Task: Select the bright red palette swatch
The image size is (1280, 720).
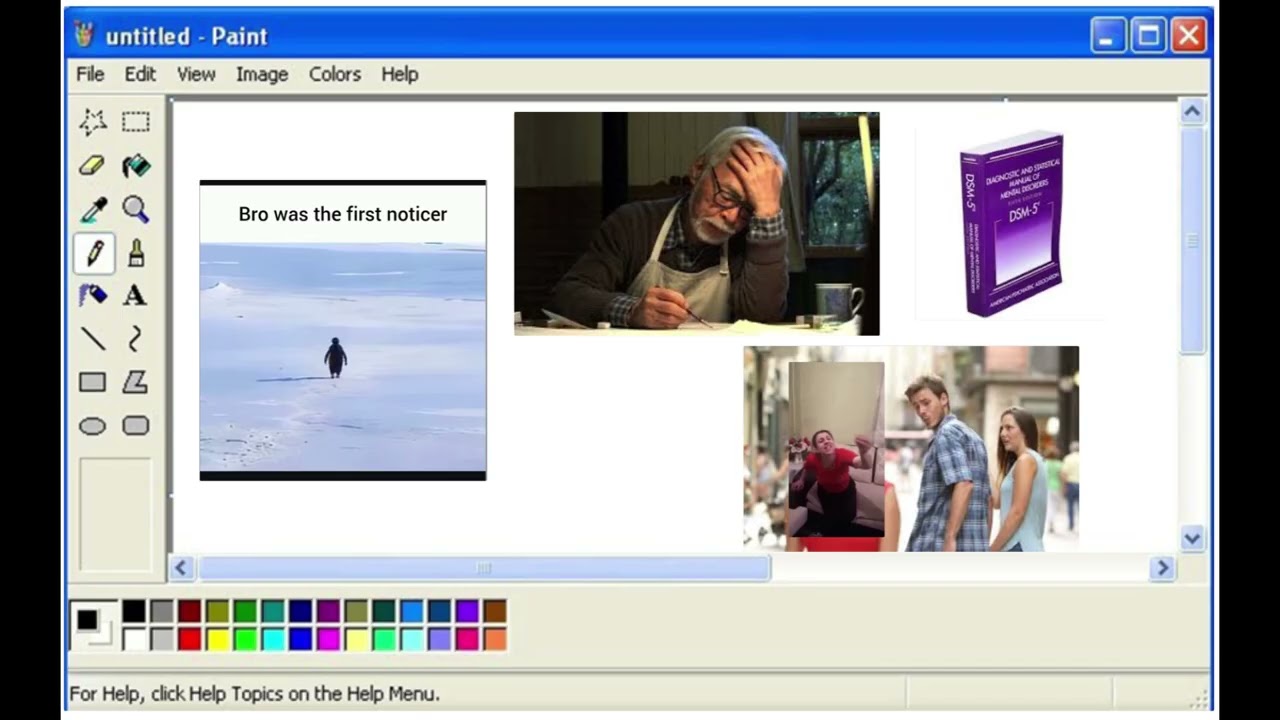Action: (x=190, y=638)
